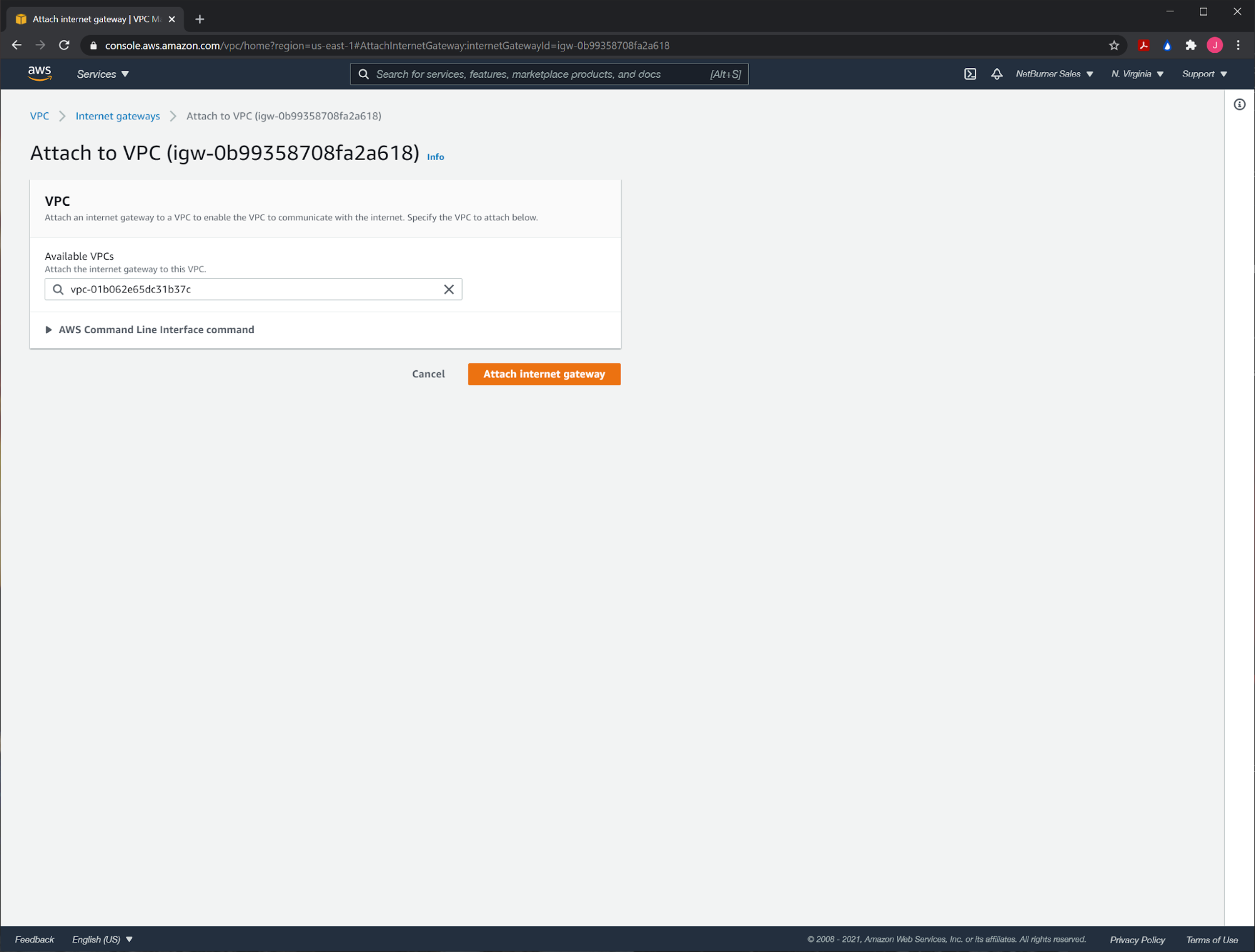Open the notifications bell

(996, 74)
